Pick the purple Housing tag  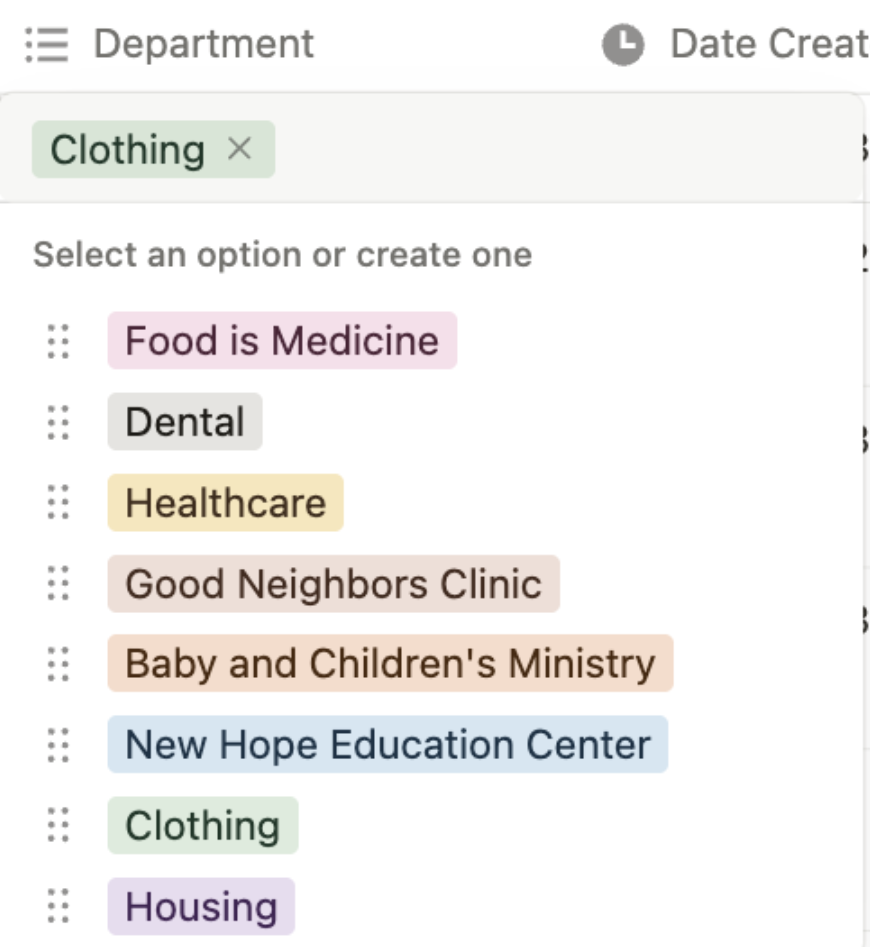coord(201,907)
